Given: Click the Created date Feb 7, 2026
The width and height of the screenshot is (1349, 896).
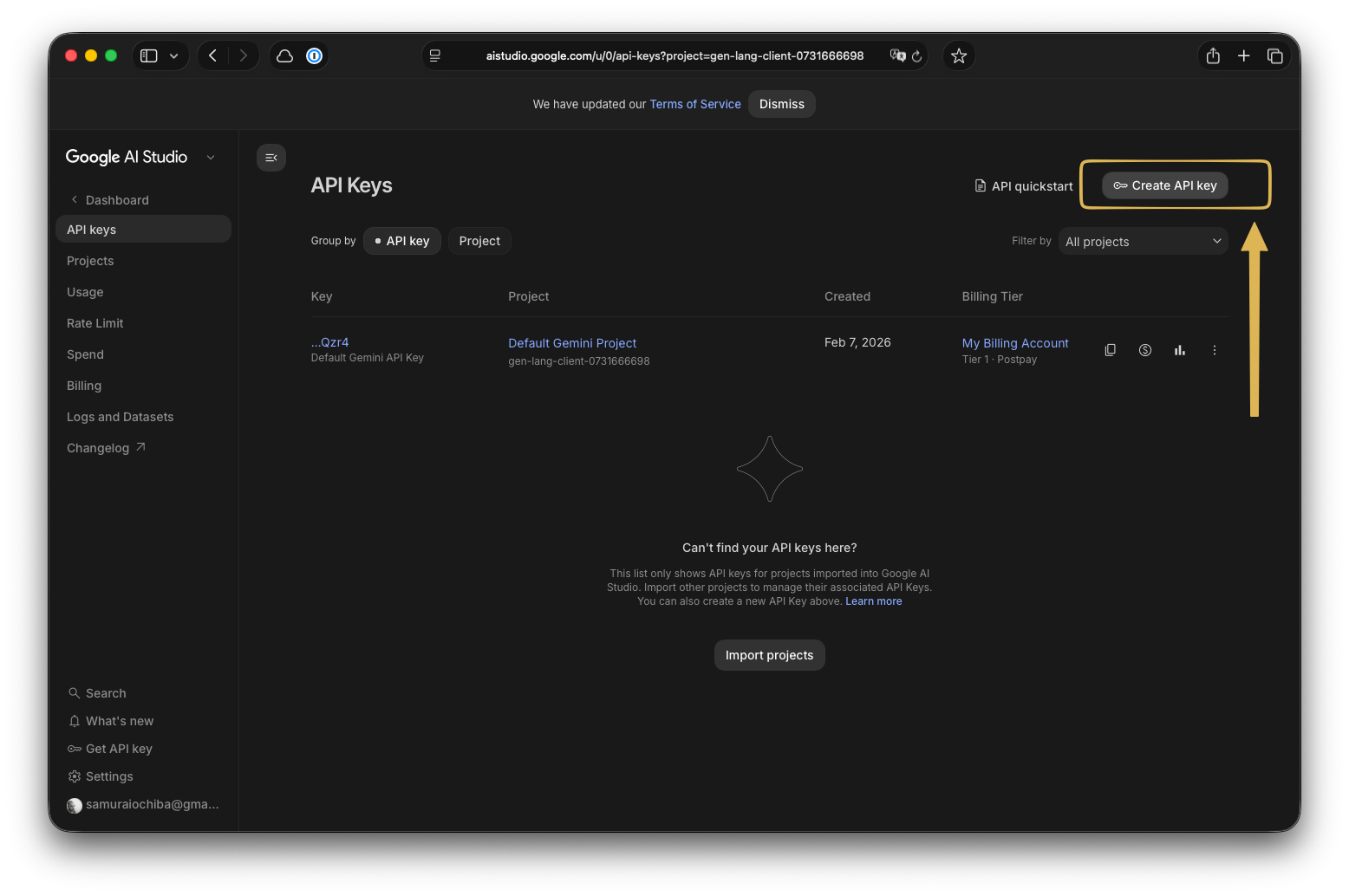Looking at the screenshot, I should tap(857, 342).
